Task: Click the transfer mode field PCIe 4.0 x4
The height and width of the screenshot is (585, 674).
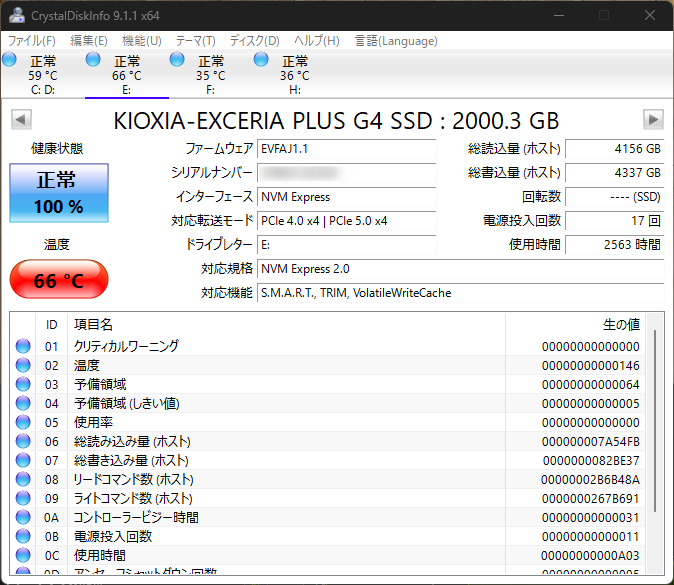Action: 346,221
